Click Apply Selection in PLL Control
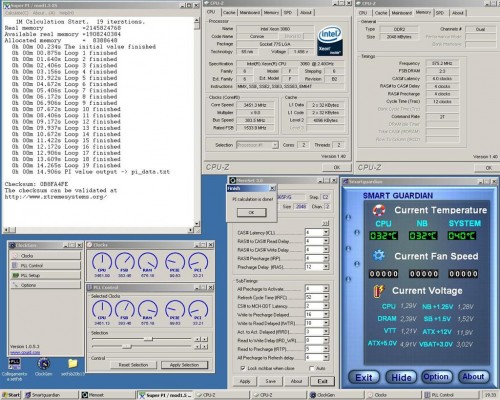The width and height of the screenshot is (500, 400). [x=184, y=365]
